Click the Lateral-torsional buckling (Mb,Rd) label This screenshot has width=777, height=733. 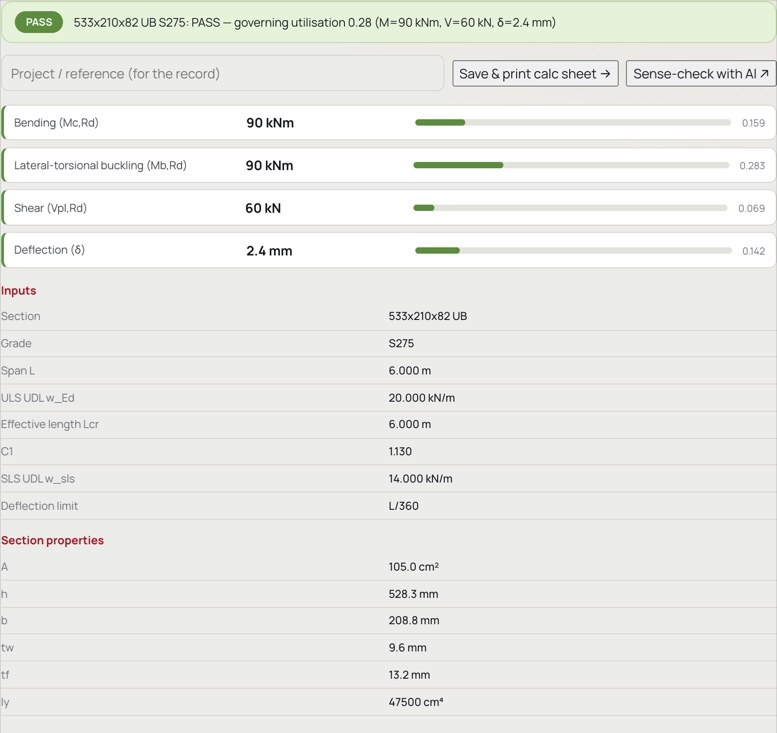(x=100, y=165)
